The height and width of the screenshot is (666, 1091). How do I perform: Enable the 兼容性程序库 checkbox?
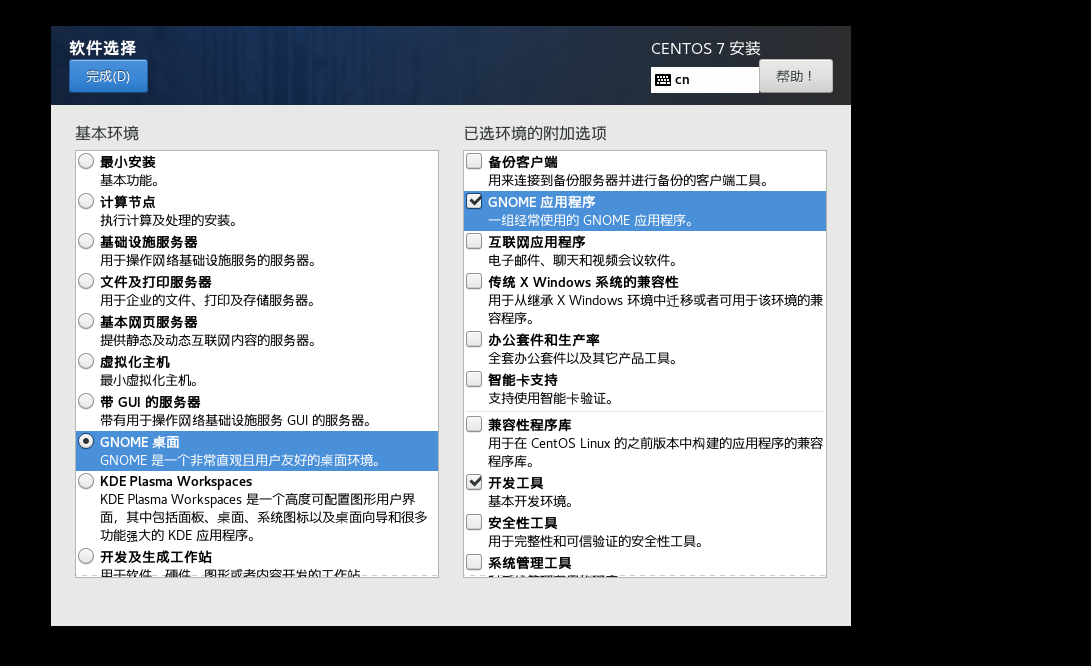474,424
